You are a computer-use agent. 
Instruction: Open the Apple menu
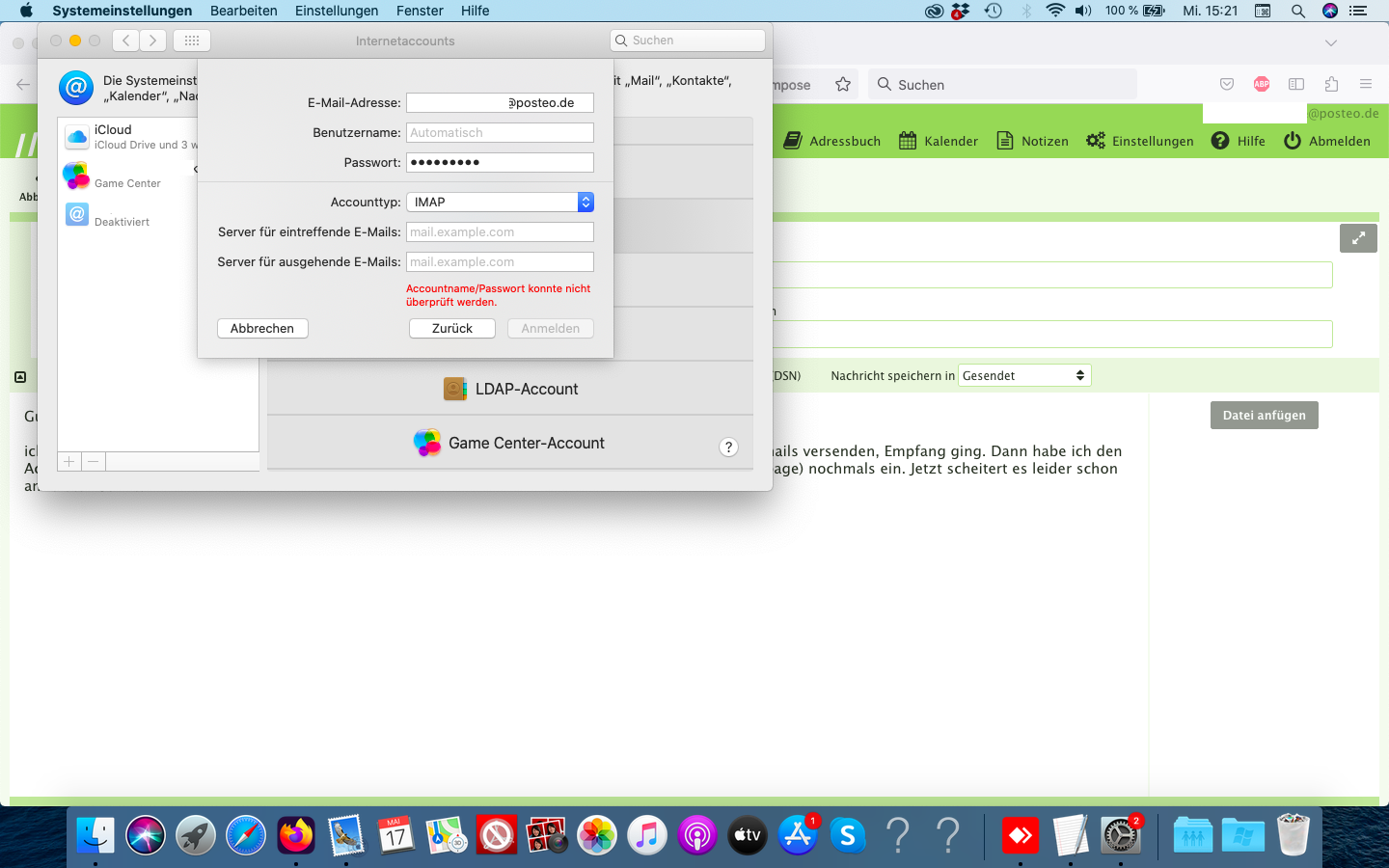tap(26, 11)
